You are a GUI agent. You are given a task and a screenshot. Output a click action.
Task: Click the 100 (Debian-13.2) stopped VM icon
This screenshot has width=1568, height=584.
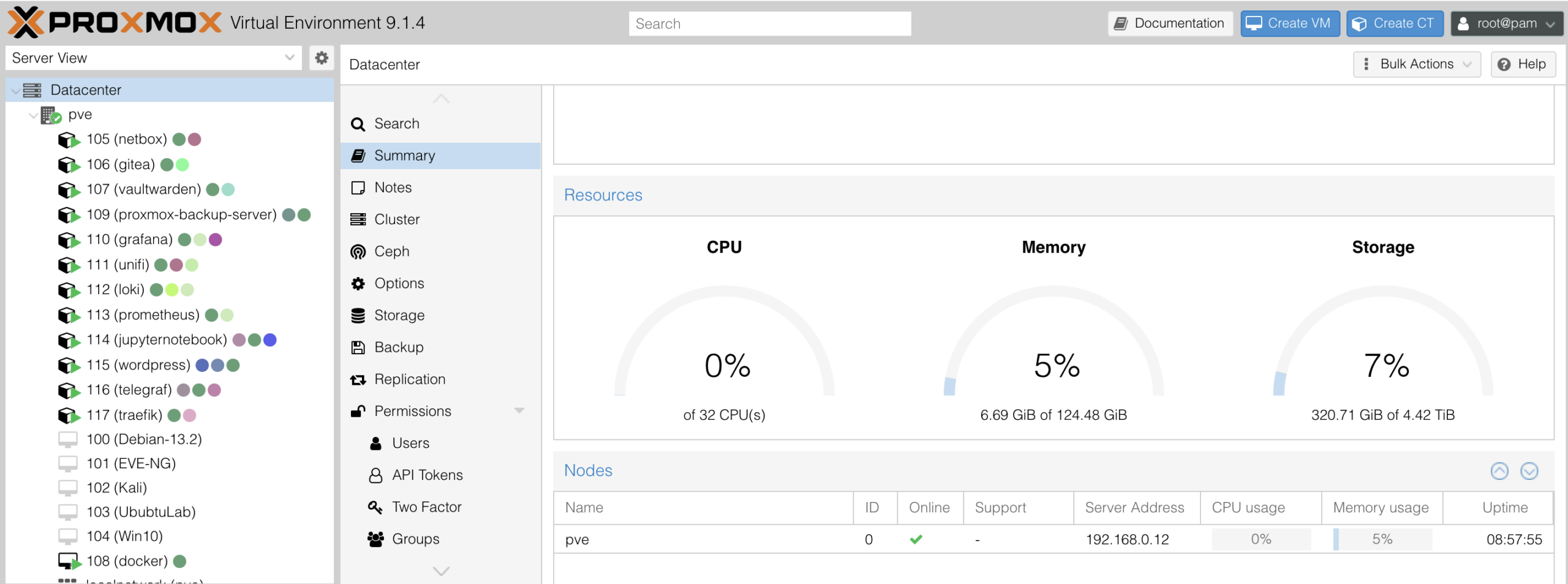(68, 439)
